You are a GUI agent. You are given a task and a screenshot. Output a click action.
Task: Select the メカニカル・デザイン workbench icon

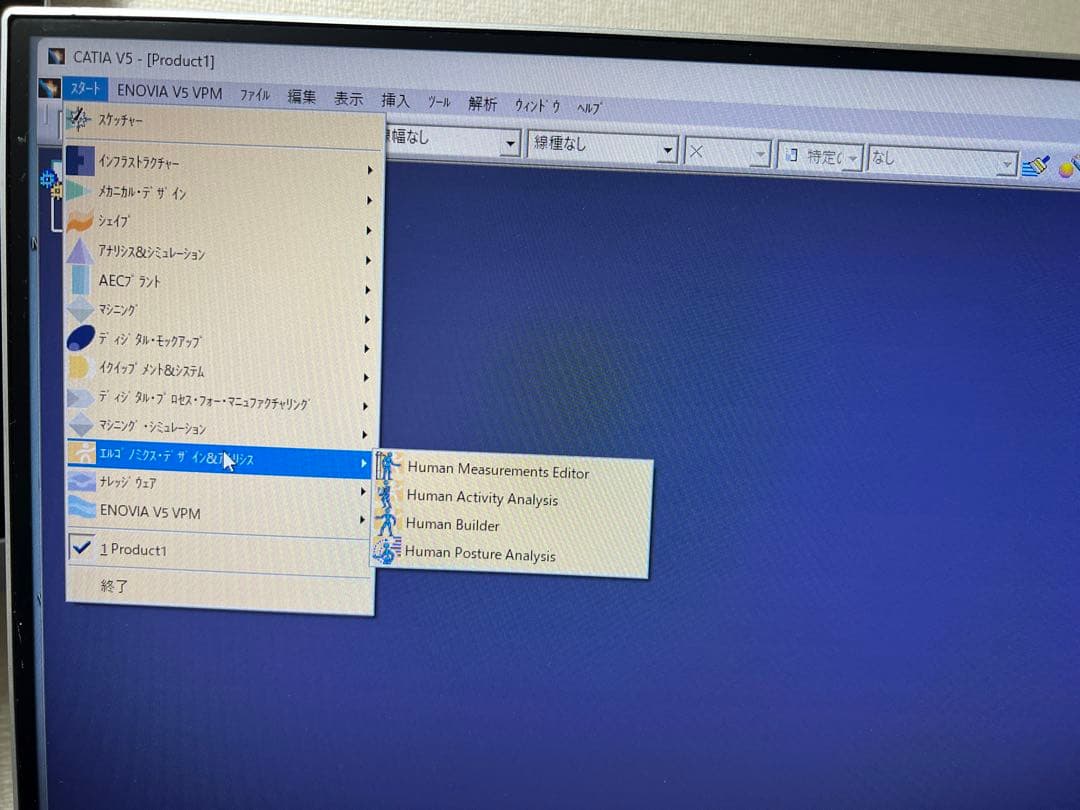click(x=79, y=190)
